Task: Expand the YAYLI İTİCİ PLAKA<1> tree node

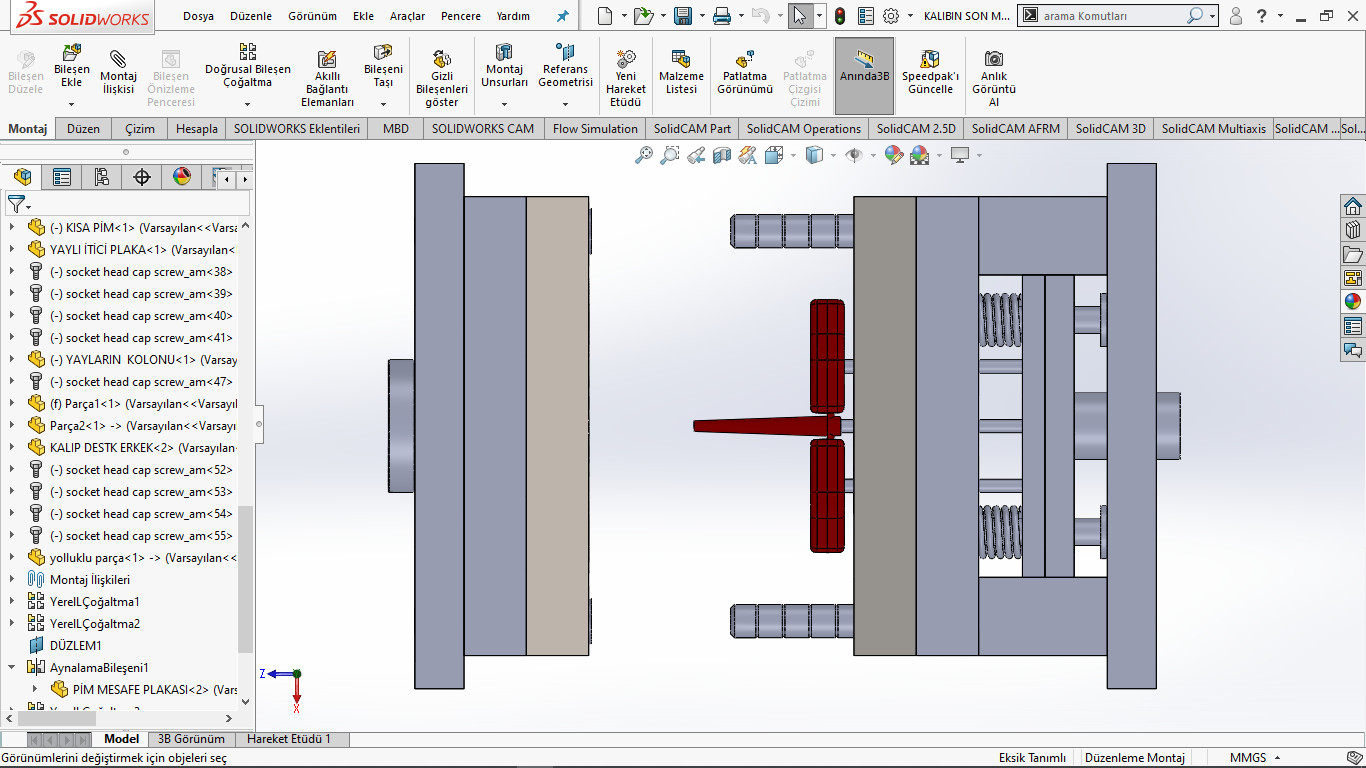Action: tap(12, 250)
